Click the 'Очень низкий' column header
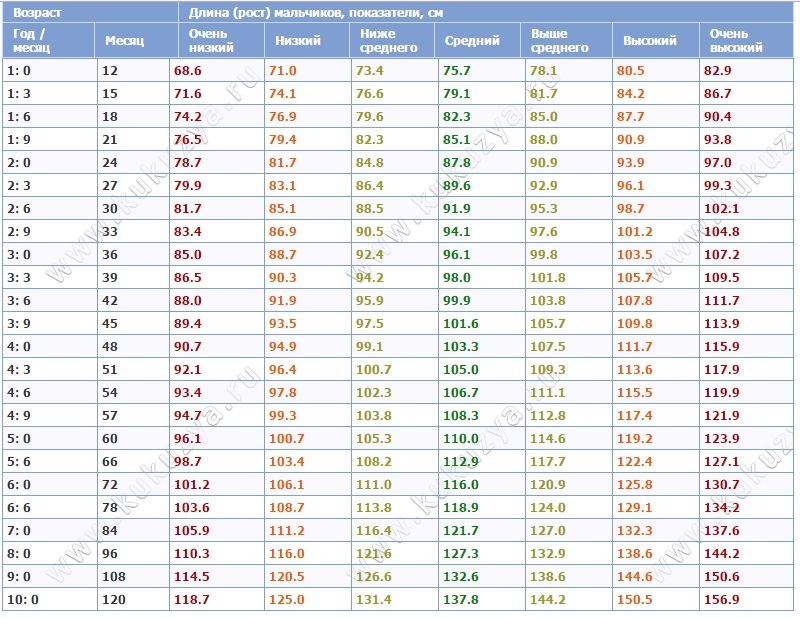 click(x=211, y=41)
